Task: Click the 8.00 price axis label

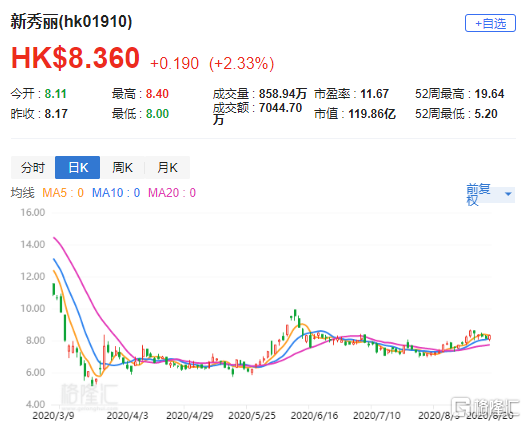Action: click(x=35, y=340)
